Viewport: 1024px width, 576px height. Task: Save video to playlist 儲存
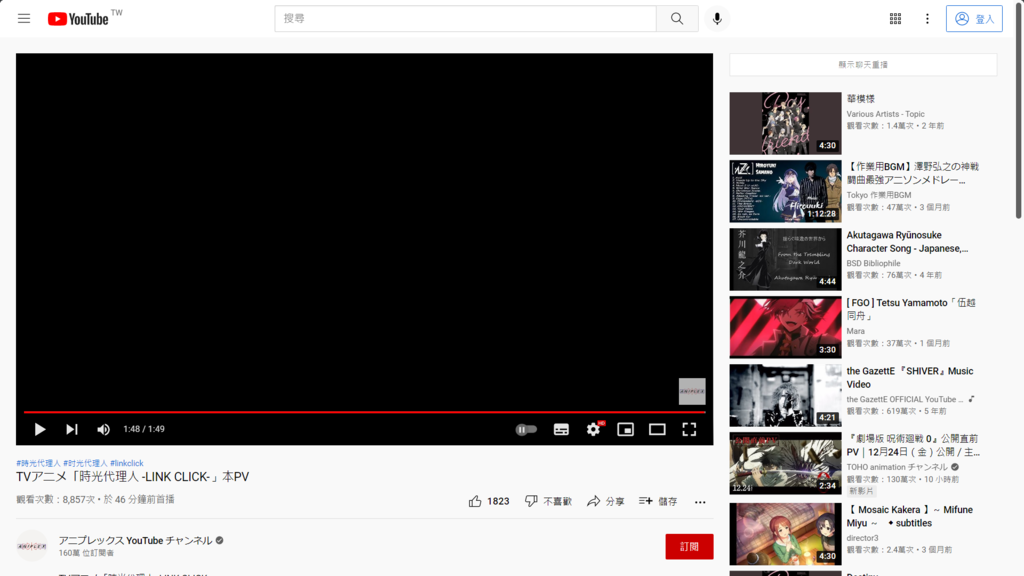(x=658, y=501)
